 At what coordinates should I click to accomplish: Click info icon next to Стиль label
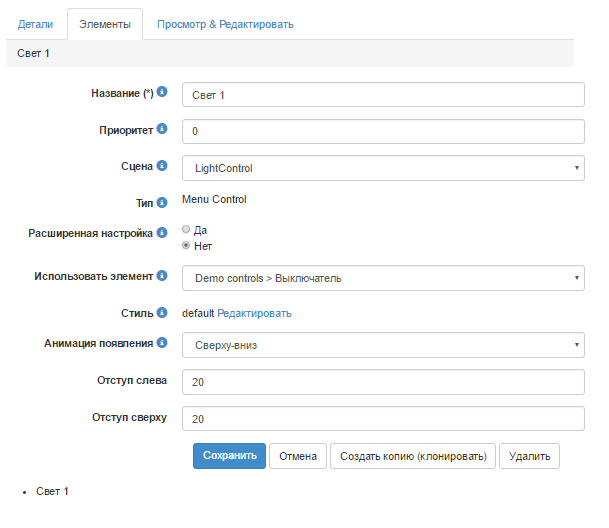coord(162,313)
